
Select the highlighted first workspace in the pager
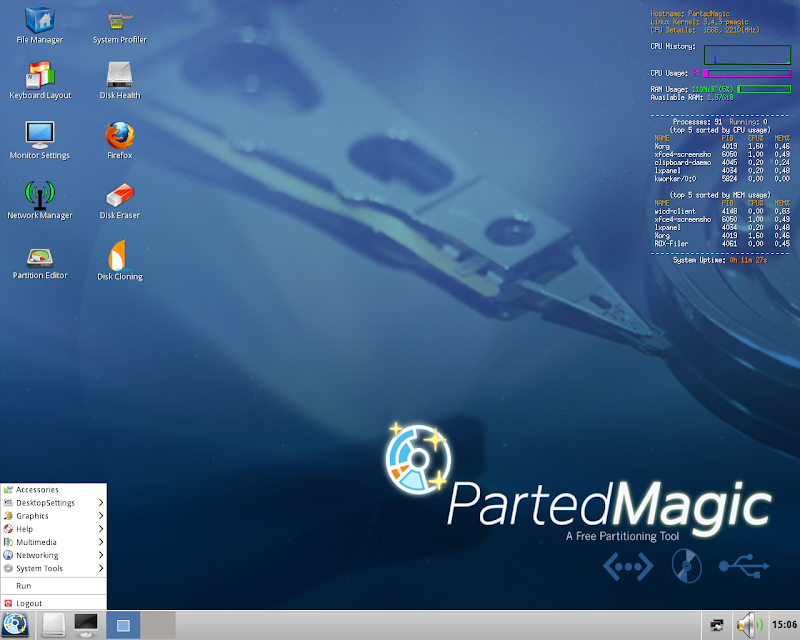tap(123, 625)
